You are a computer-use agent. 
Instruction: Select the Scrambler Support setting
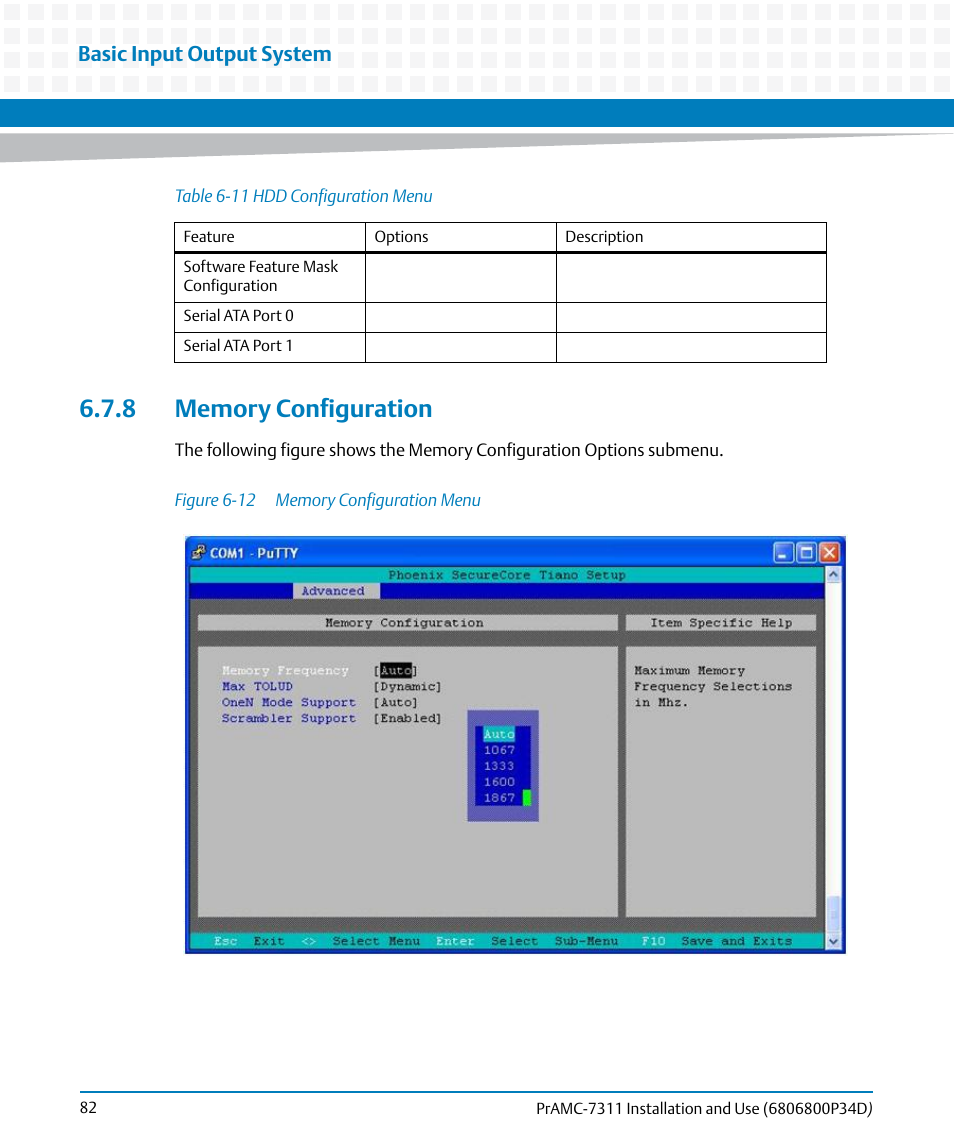[289, 719]
